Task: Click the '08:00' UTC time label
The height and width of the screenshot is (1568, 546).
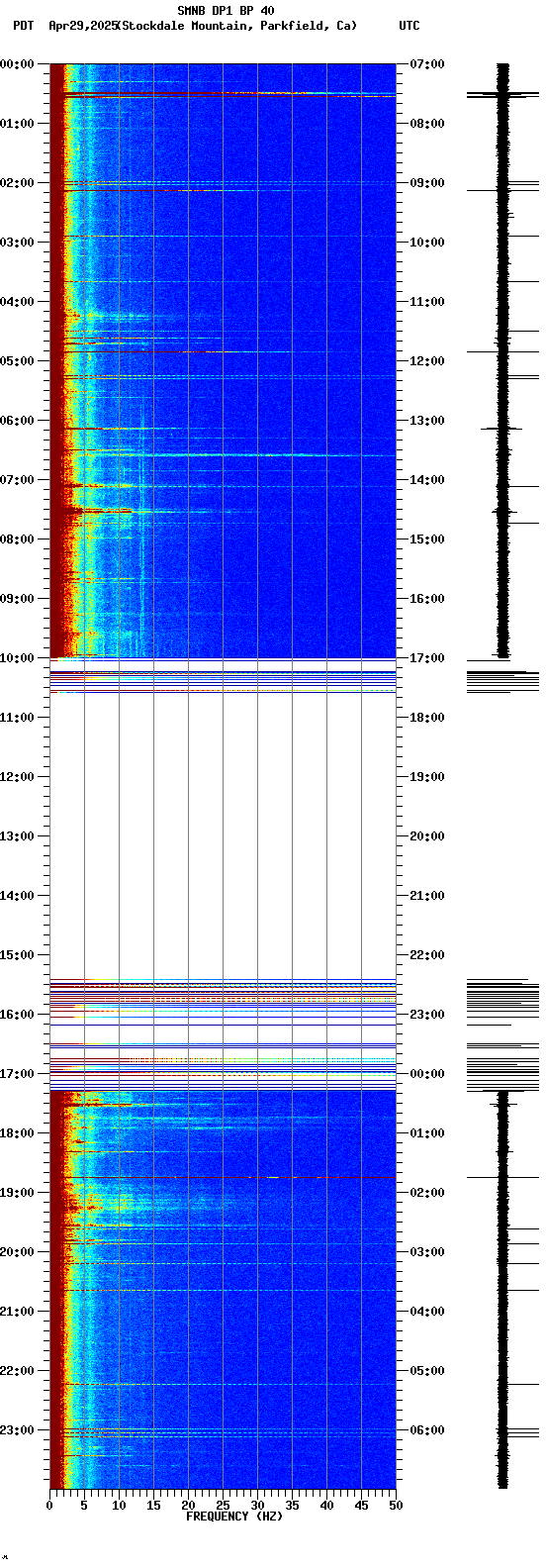Action: [427, 124]
